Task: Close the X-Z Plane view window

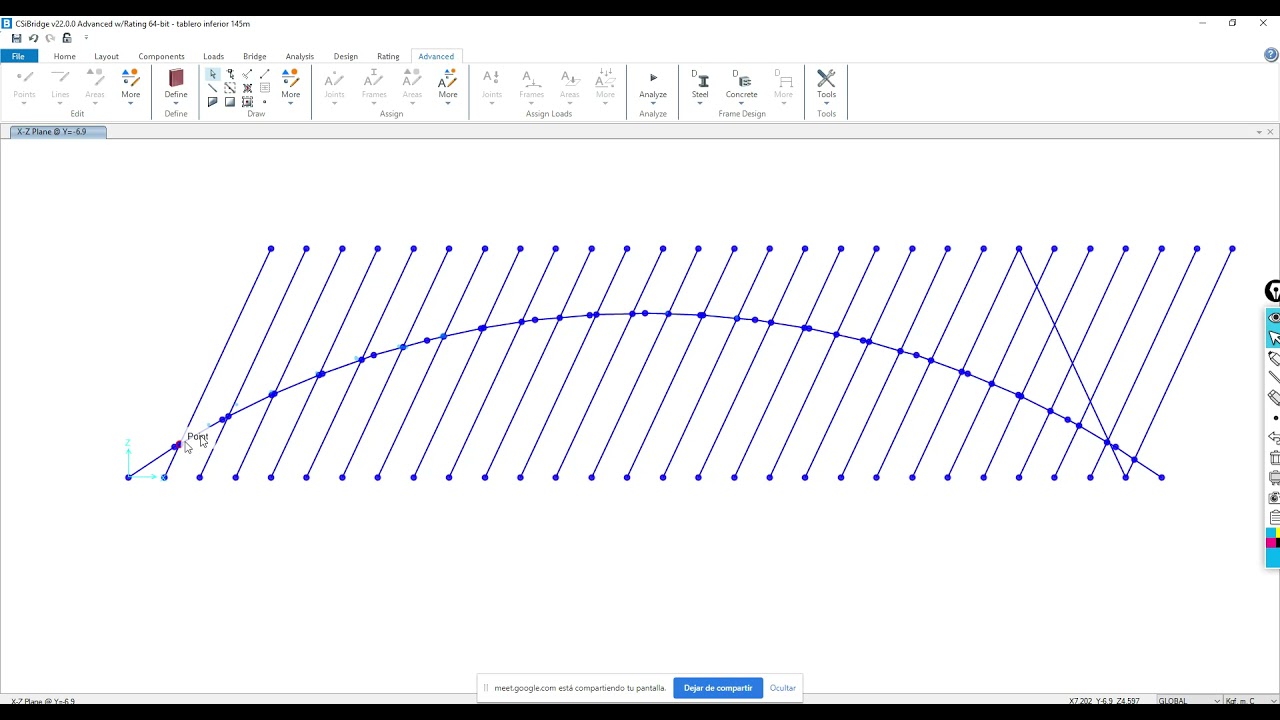Action: pyautogui.click(x=1271, y=132)
